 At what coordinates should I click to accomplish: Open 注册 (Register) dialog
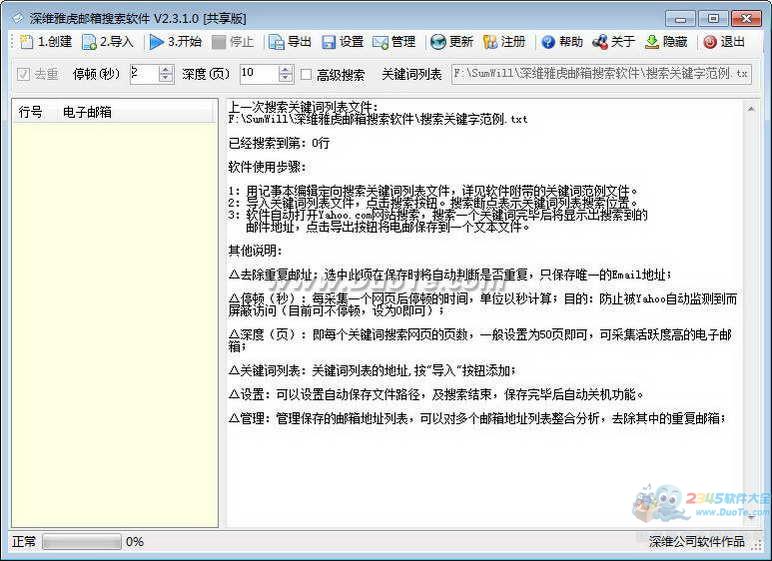pyautogui.click(x=504, y=42)
